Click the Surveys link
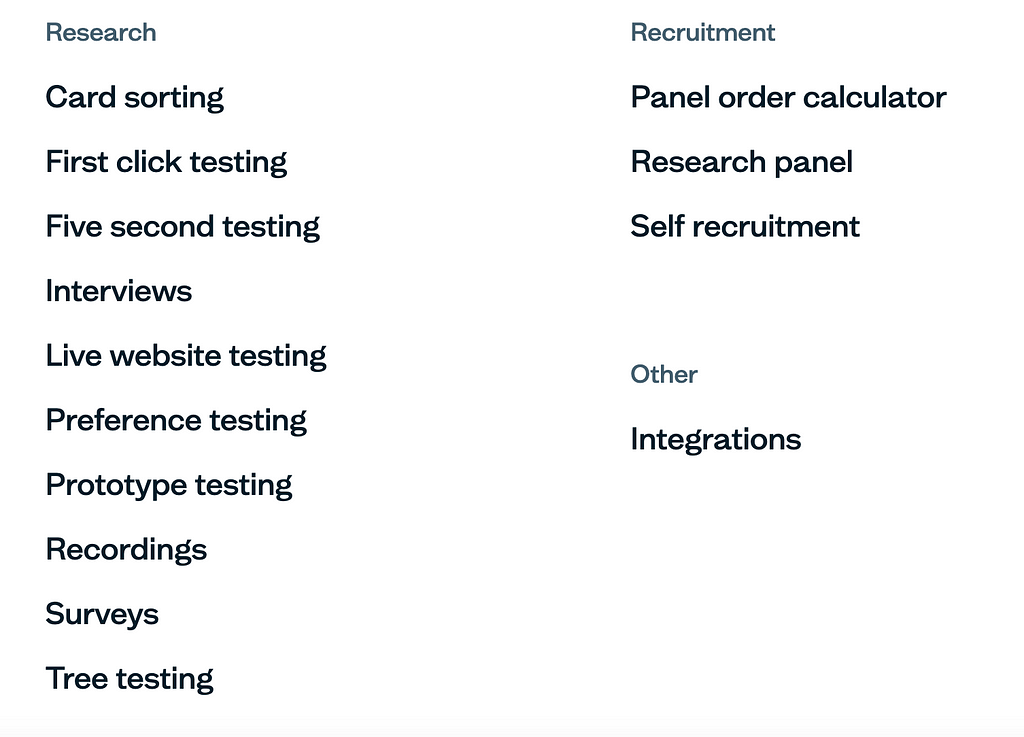The height and width of the screenshot is (737, 1024). [102, 615]
